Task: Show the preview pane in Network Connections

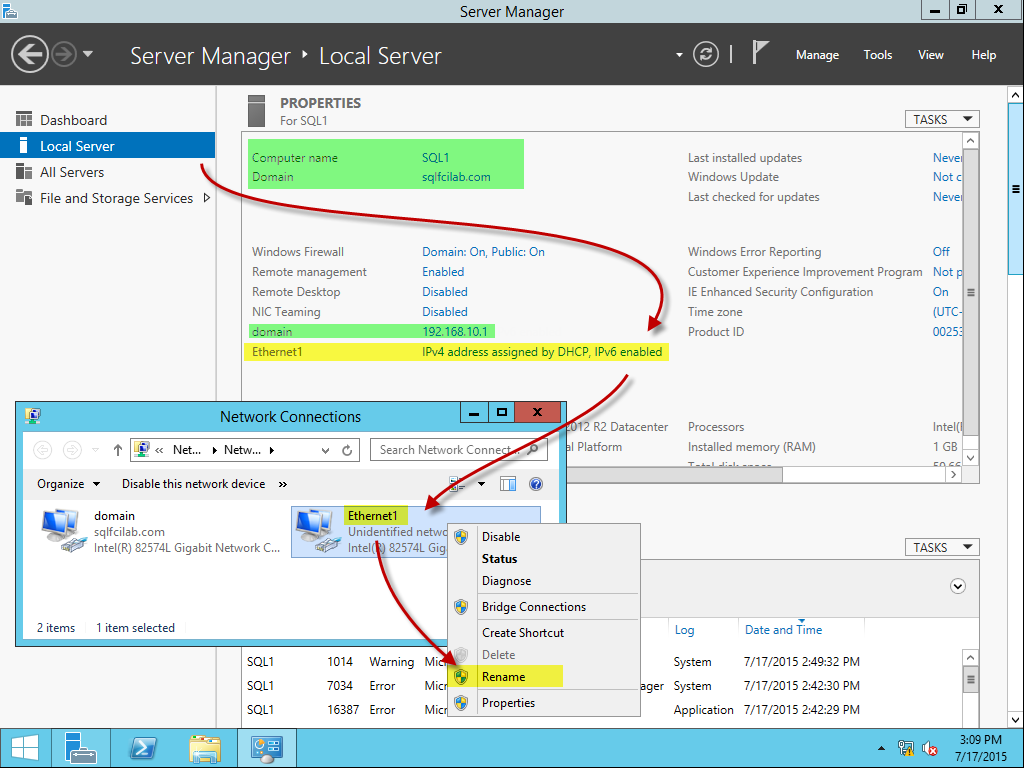Action: coord(507,484)
